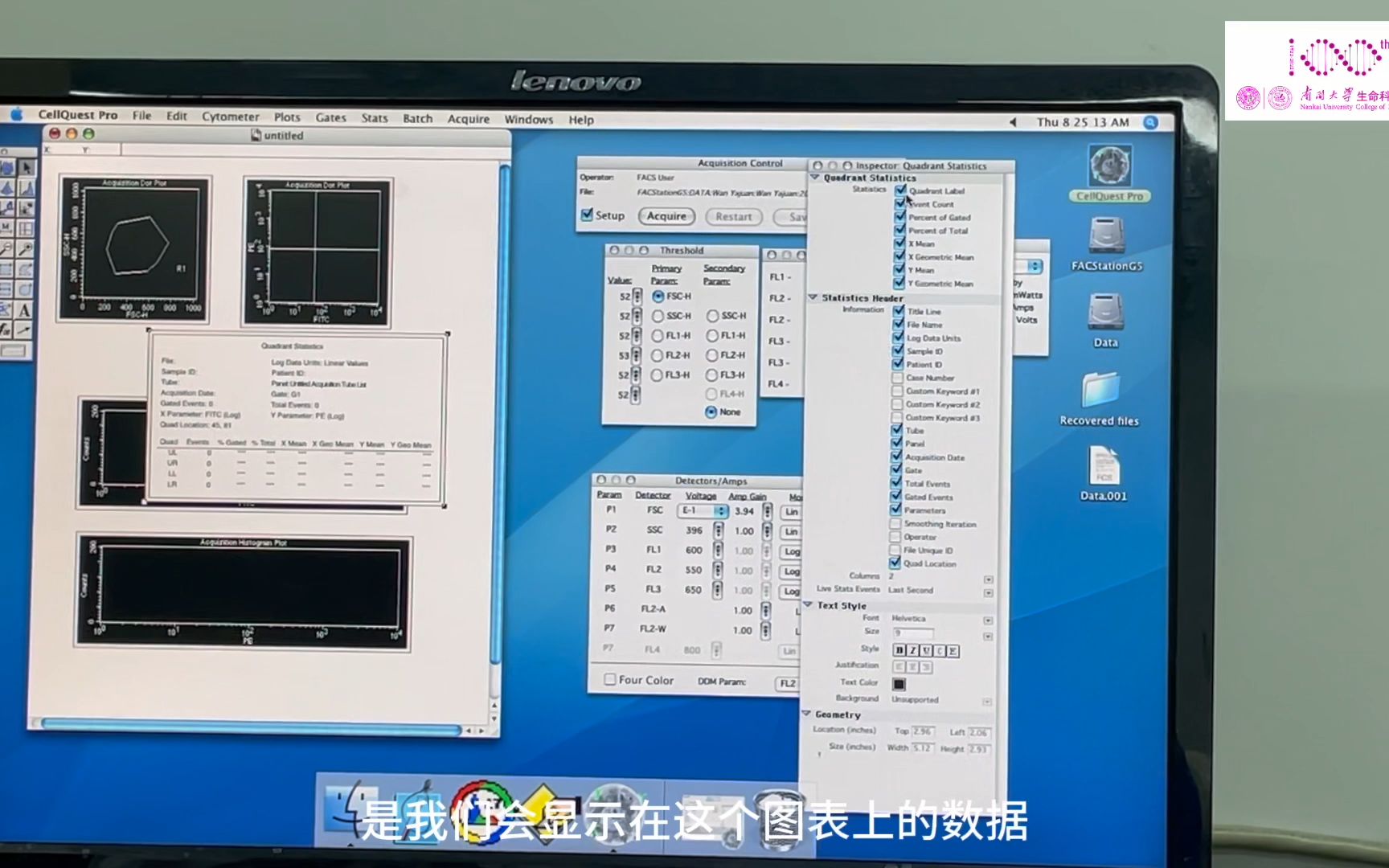Open the Live Stats Events dropdown
Image resolution: width=1389 pixels, height=868 pixels.
point(989,592)
